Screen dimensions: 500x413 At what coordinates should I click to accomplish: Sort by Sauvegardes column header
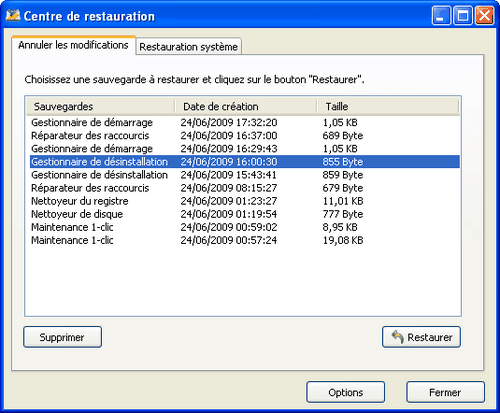pyautogui.click(x=101, y=107)
